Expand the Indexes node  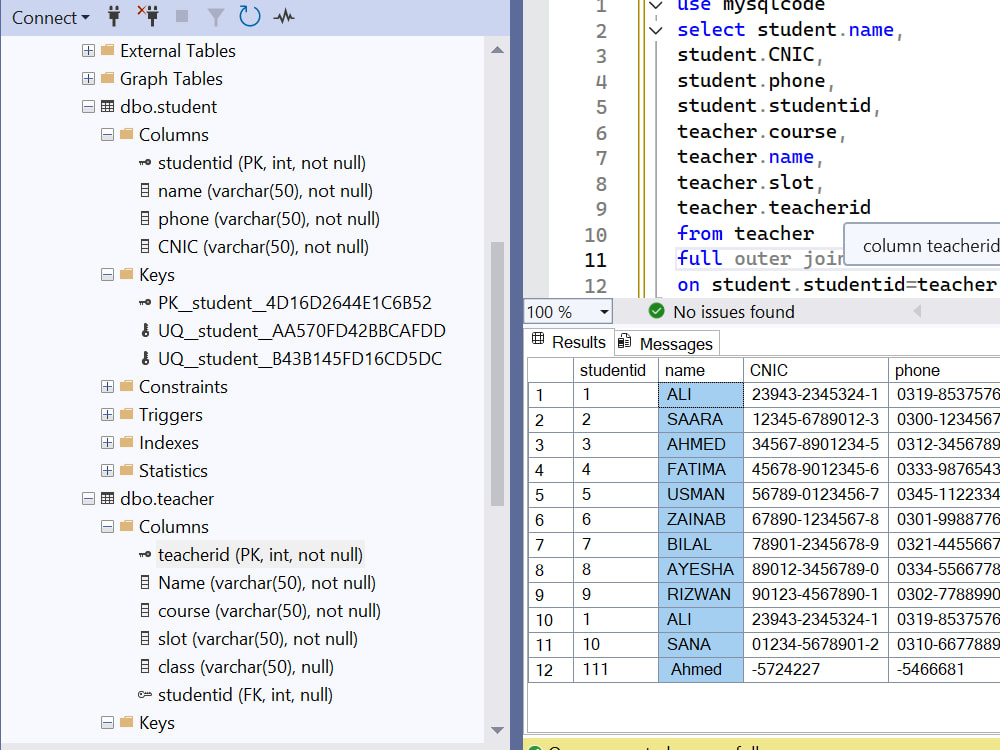[108, 443]
